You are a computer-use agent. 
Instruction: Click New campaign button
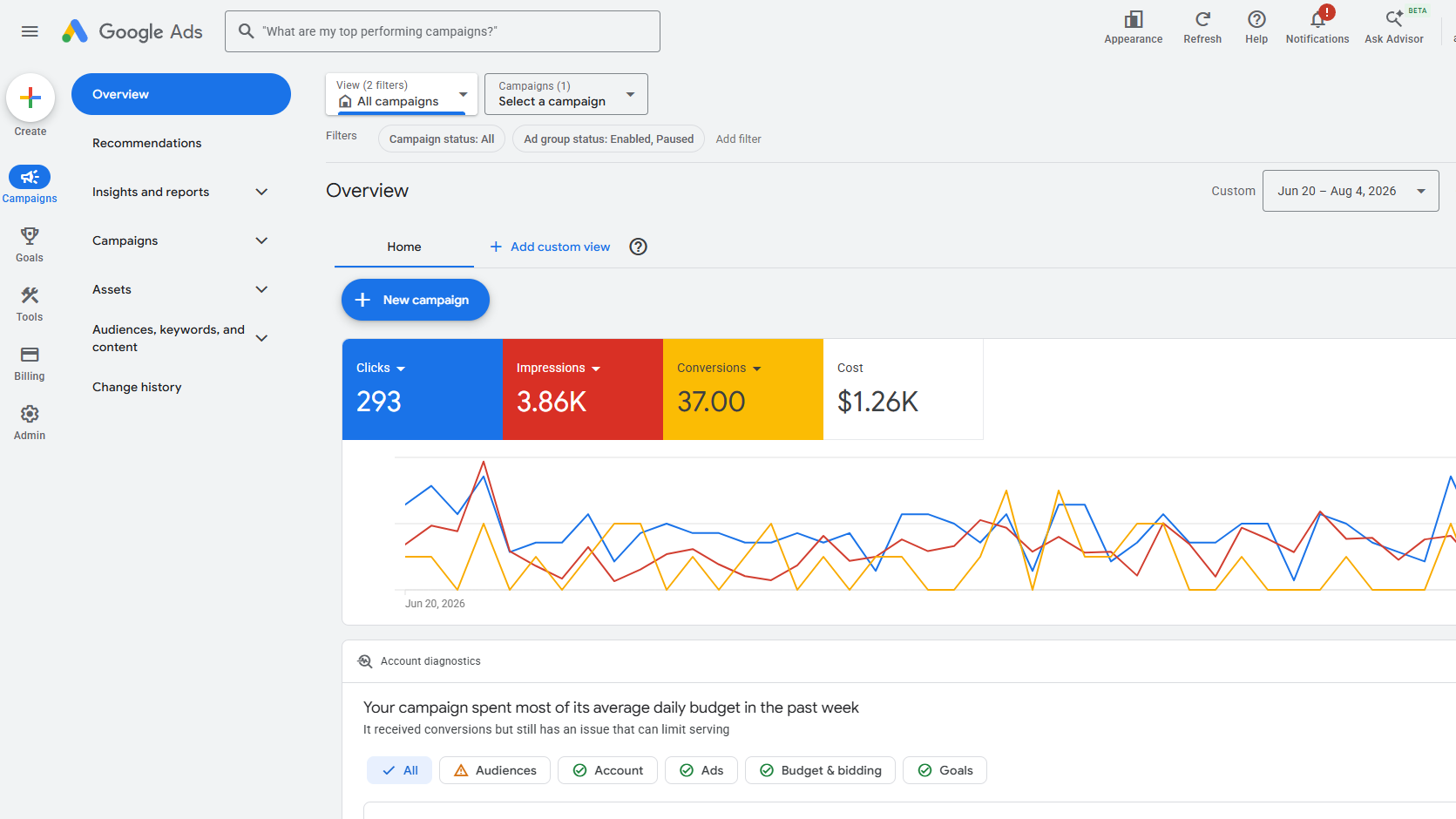pyautogui.click(x=416, y=300)
